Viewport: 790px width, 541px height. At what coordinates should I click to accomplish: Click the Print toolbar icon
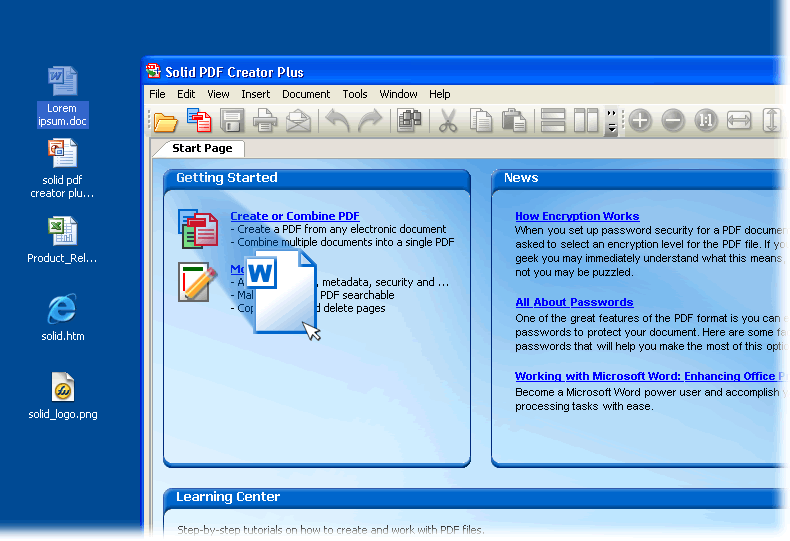pyautogui.click(x=265, y=121)
